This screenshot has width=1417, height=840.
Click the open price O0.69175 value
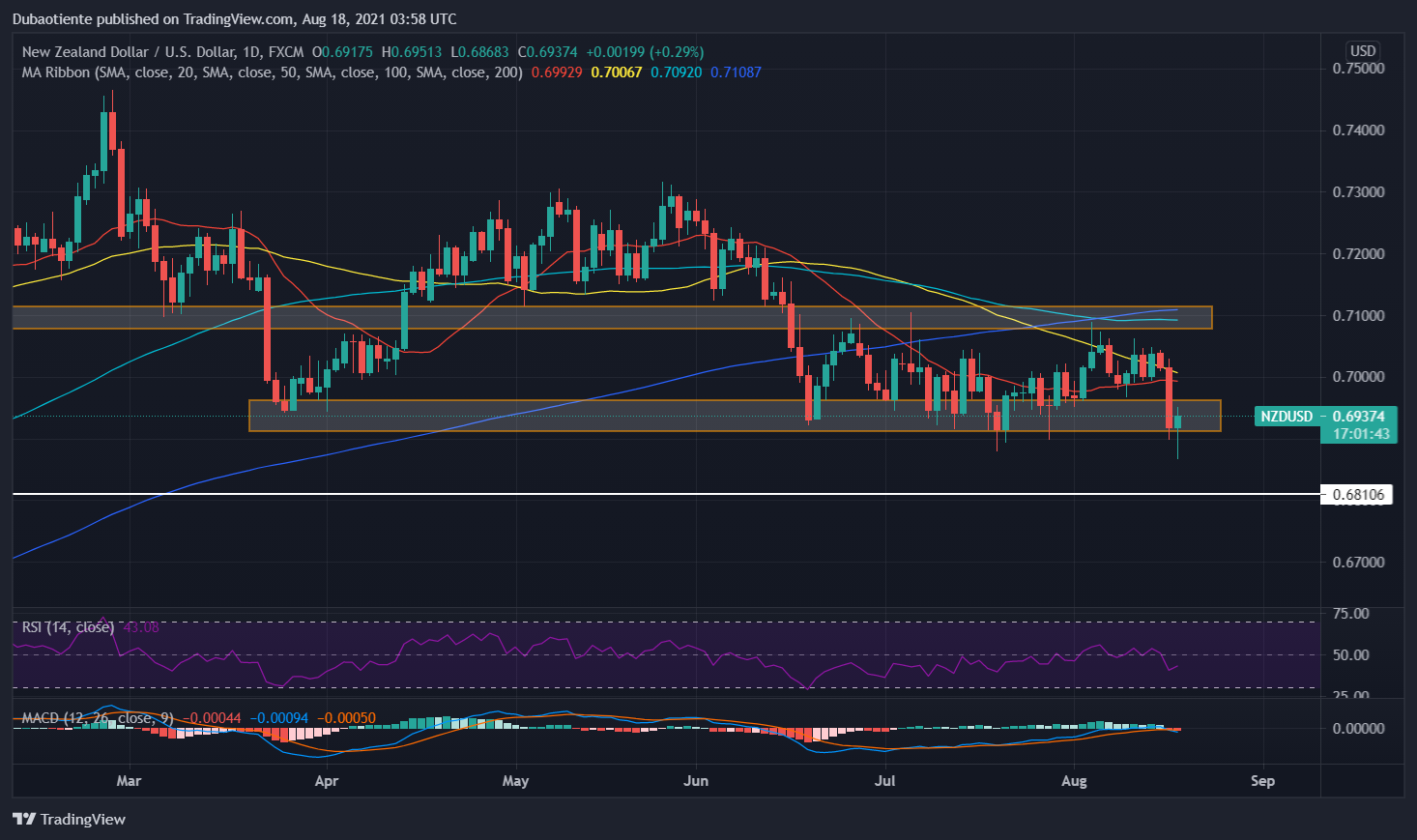tap(342, 52)
